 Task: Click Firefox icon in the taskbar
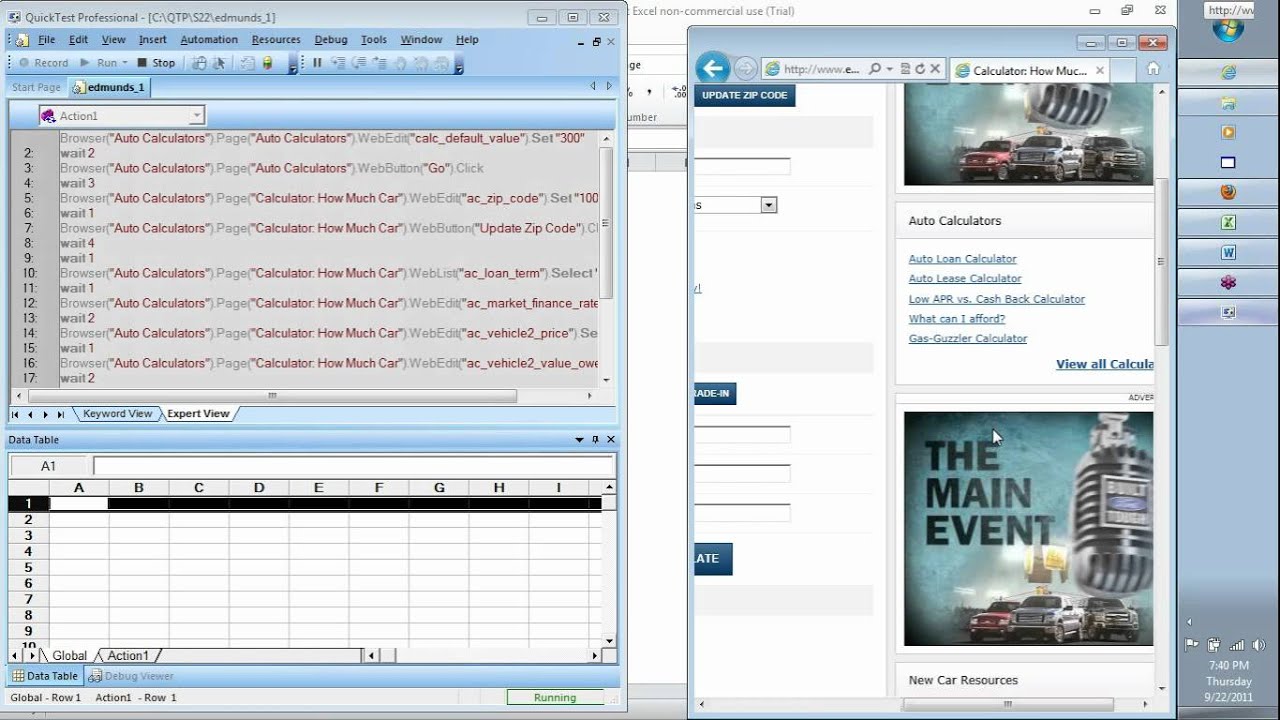tap(1228, 192)
